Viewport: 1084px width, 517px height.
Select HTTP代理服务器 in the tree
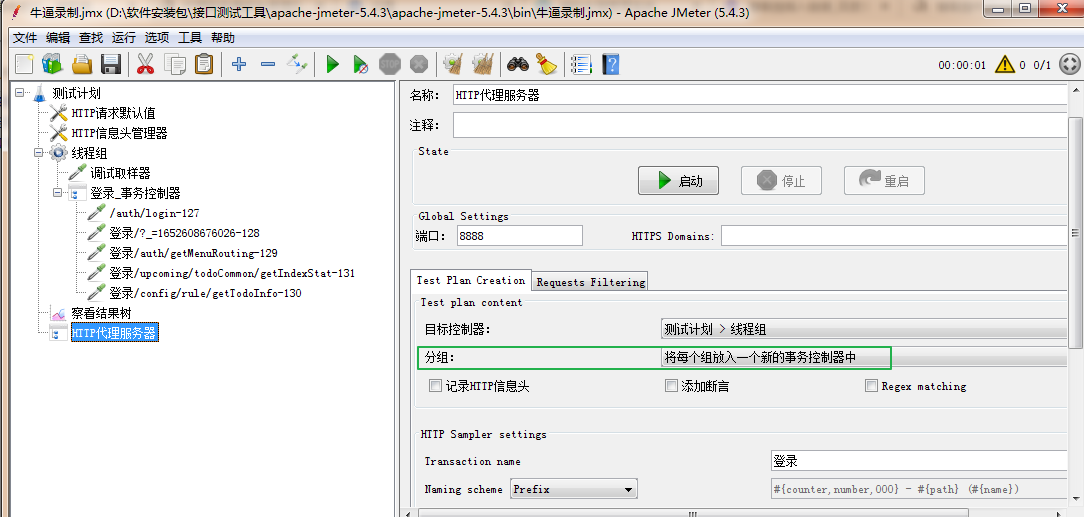click(x=114, y=333)
